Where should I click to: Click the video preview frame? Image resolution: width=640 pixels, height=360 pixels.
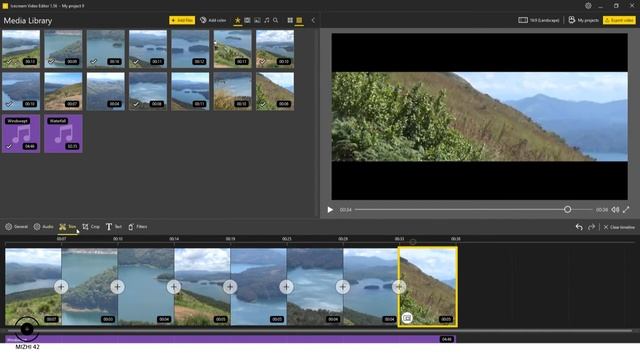[x=480, y=117]
